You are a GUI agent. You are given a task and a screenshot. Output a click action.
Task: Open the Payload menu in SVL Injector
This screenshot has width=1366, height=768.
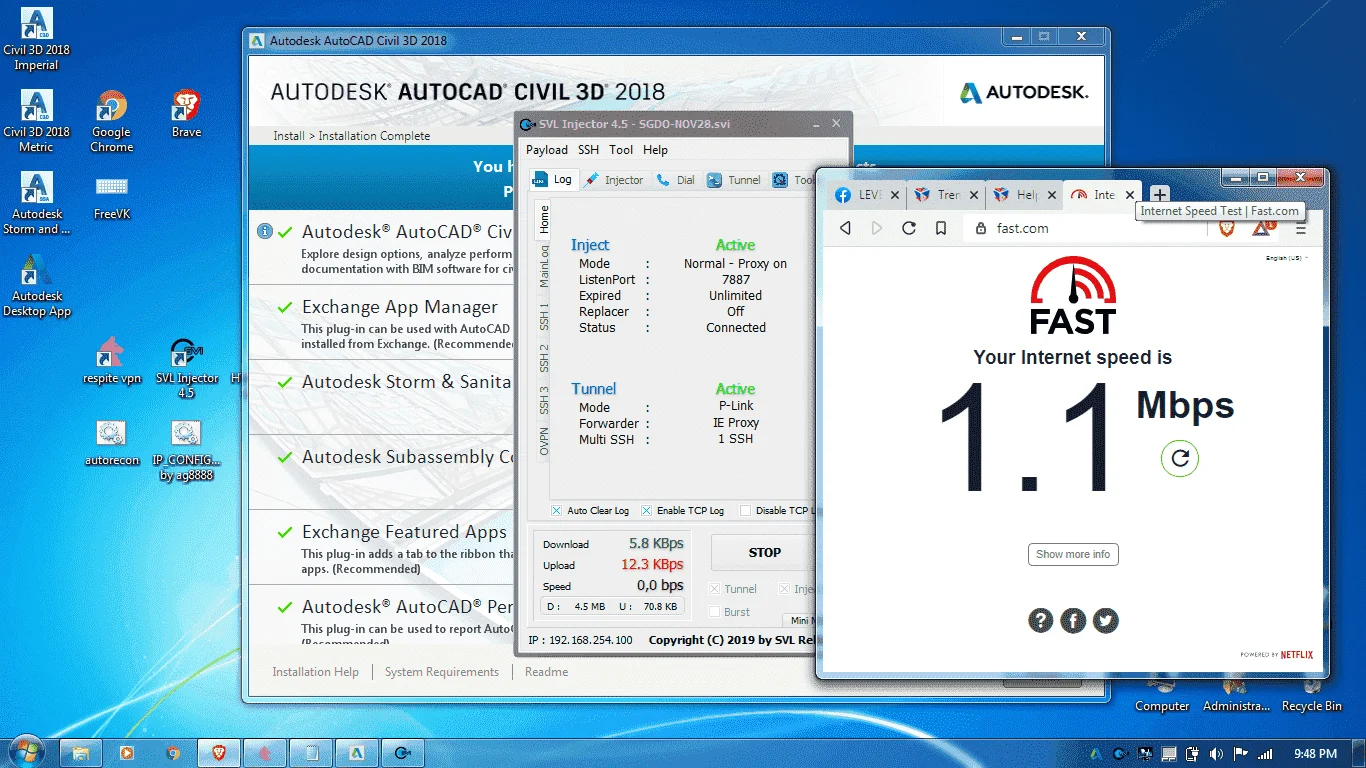tap(547, 150)
